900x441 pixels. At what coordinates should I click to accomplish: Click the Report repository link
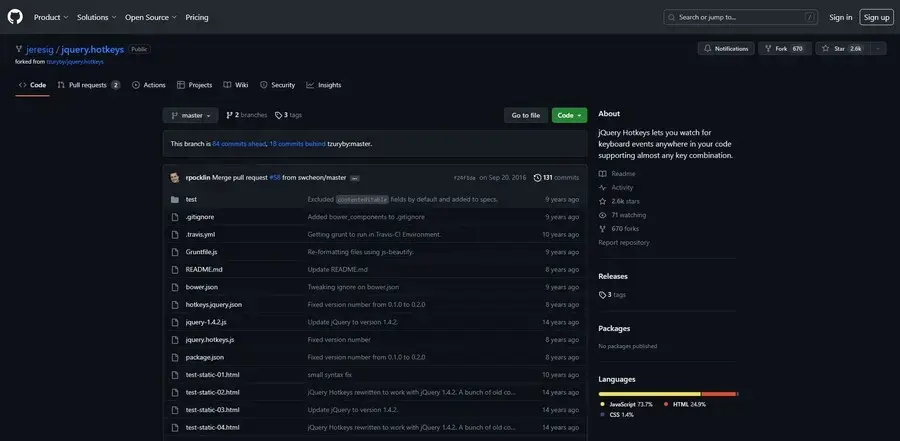coord(624,243)
